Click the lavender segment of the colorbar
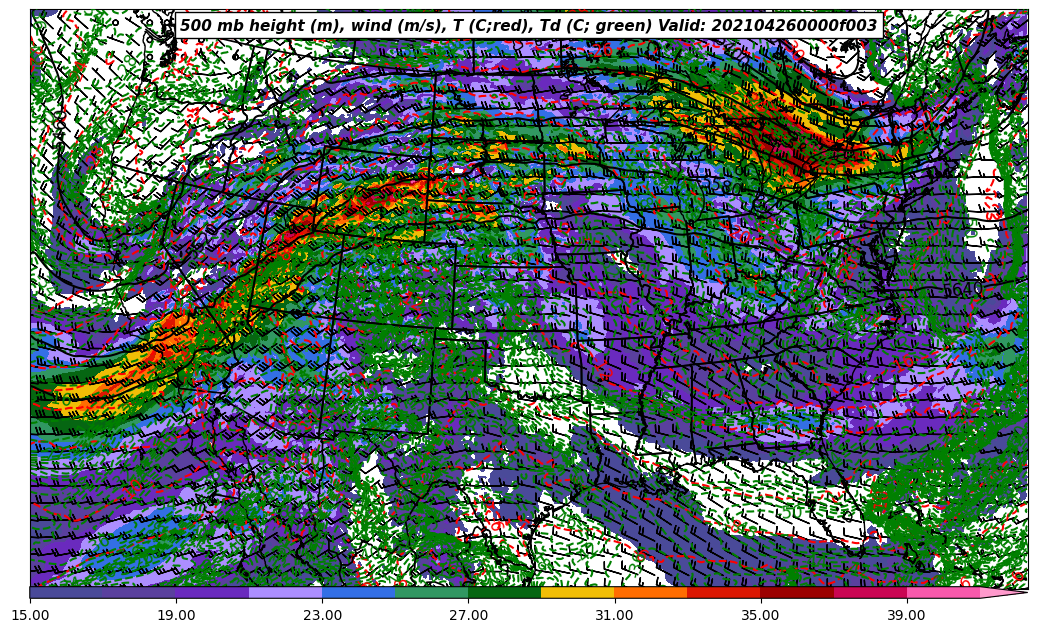Screen dimensions: 1037x632 tap(285, 592)
